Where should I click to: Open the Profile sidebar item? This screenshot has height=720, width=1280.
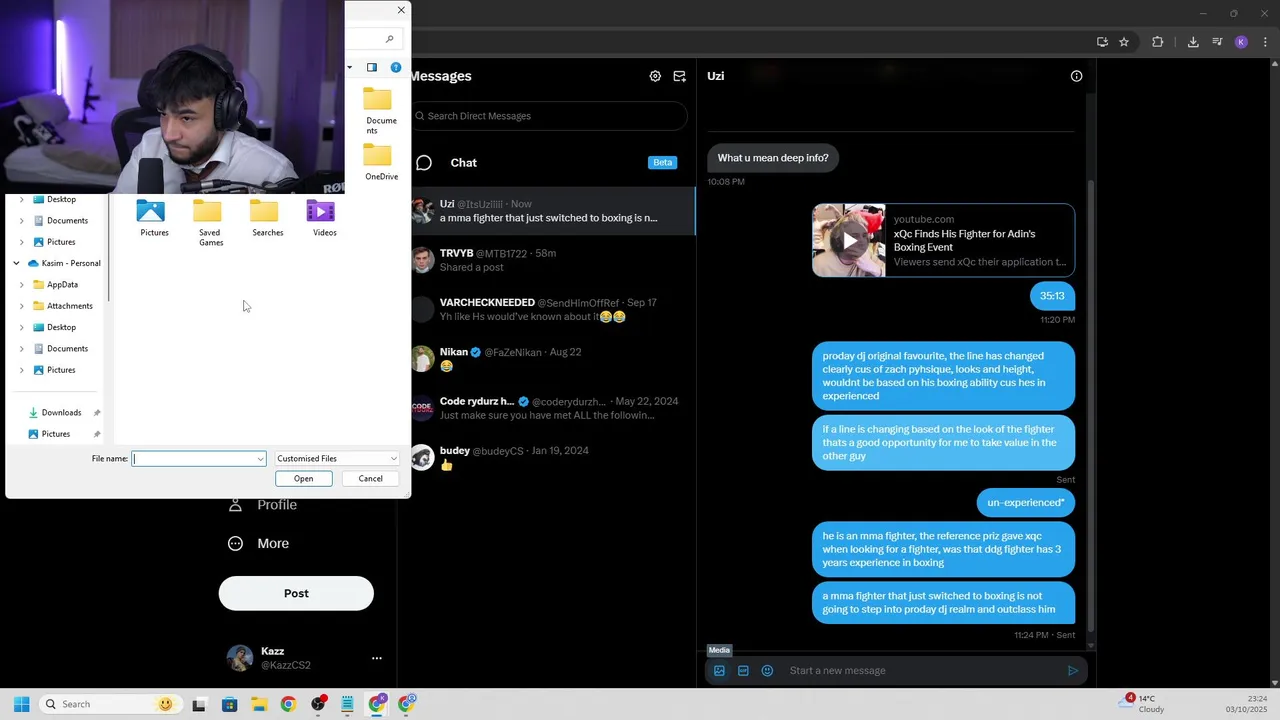(x=262, y=505)
